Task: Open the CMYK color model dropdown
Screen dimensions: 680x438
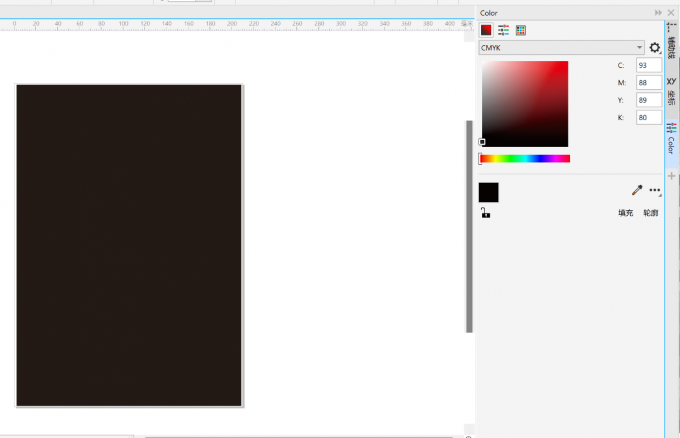Action: (562, 48)
